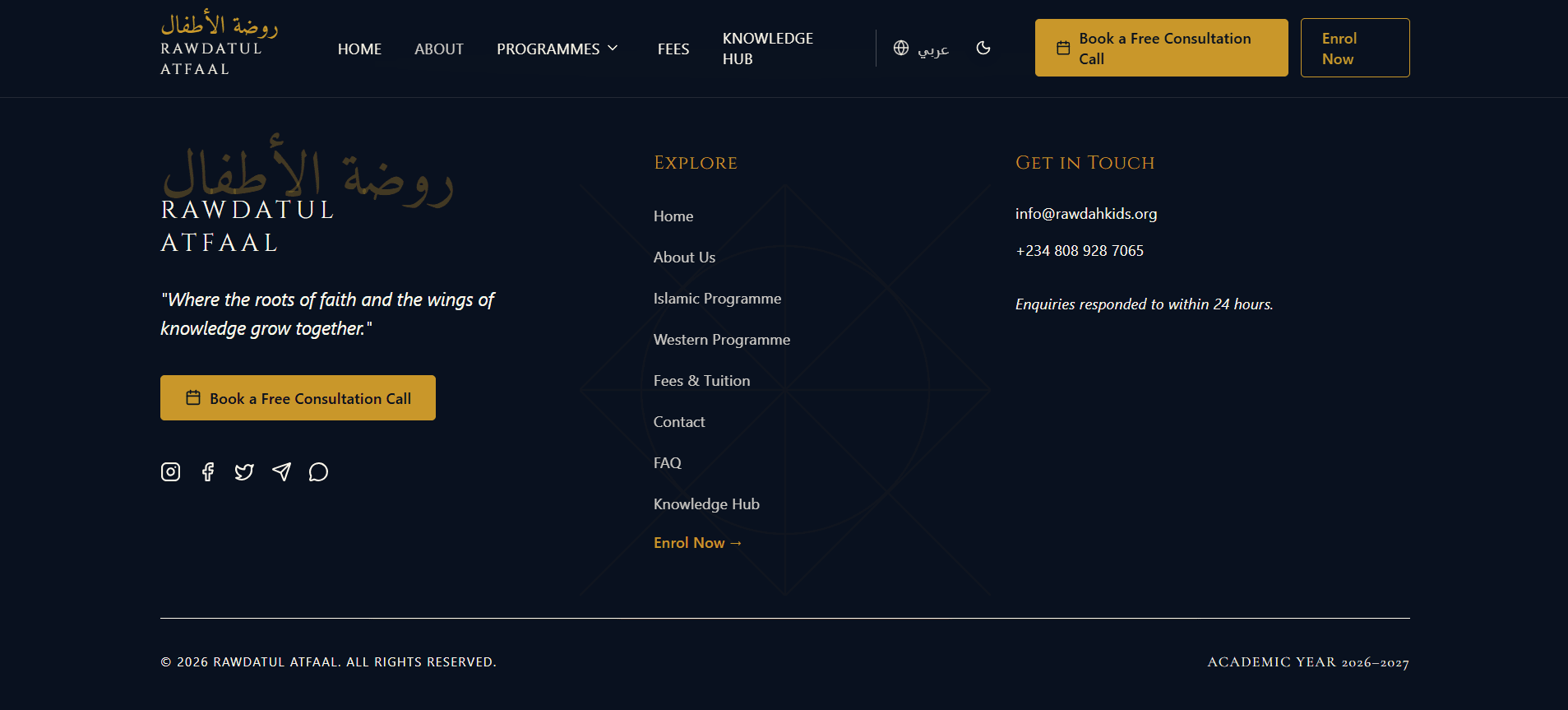This screenshot has height=710, width=1568.
Task: Click the header Book a Free Consultation Call button
Action: point(1162,48)
